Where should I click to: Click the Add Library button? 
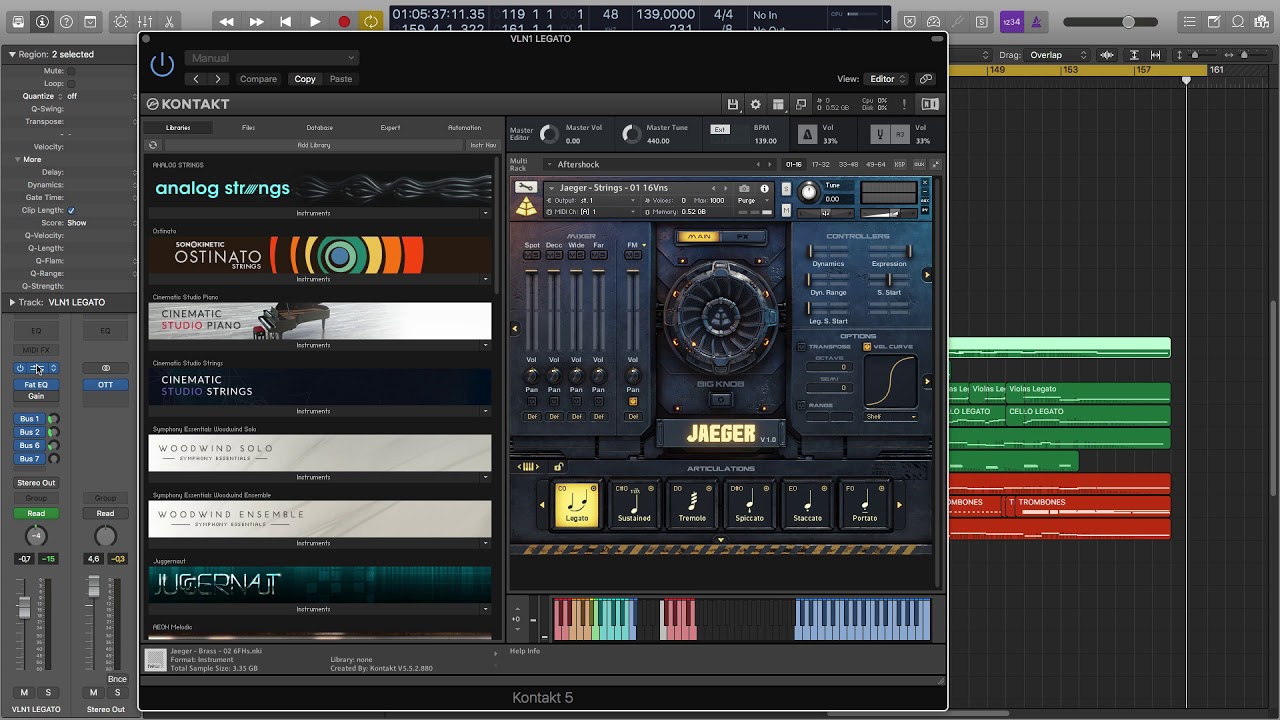pyautogui.click(x=314, y=145)
